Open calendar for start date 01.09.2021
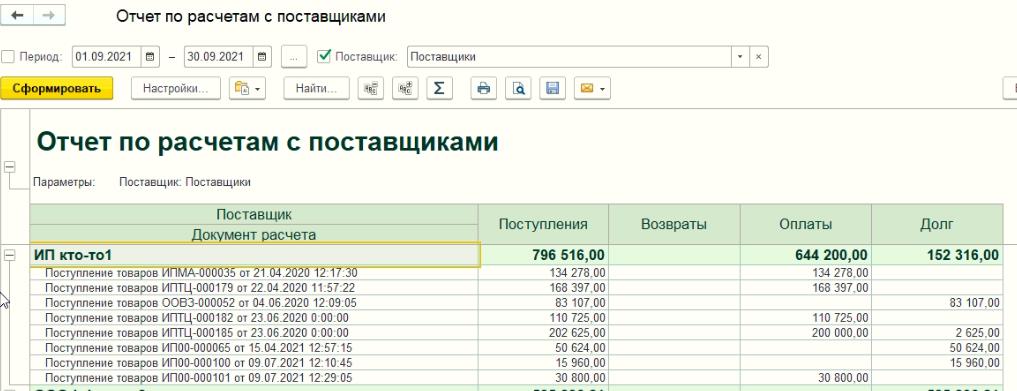 [150, 56]
